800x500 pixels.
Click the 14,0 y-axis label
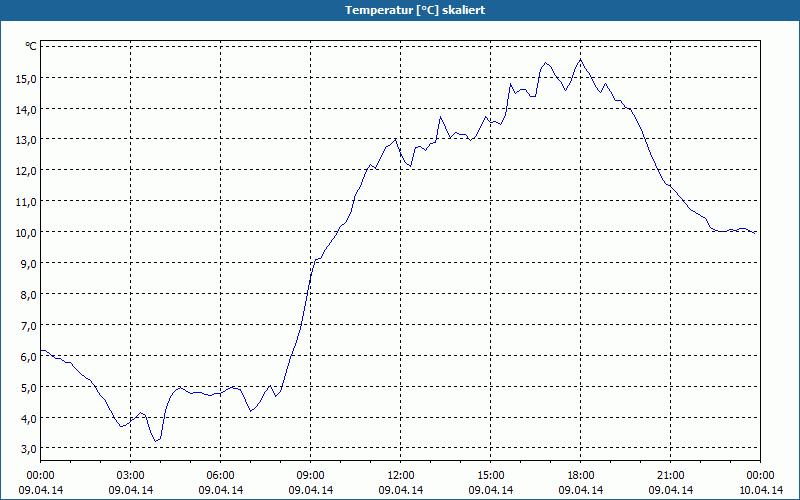pyautogui.click(x=28, y=109)
